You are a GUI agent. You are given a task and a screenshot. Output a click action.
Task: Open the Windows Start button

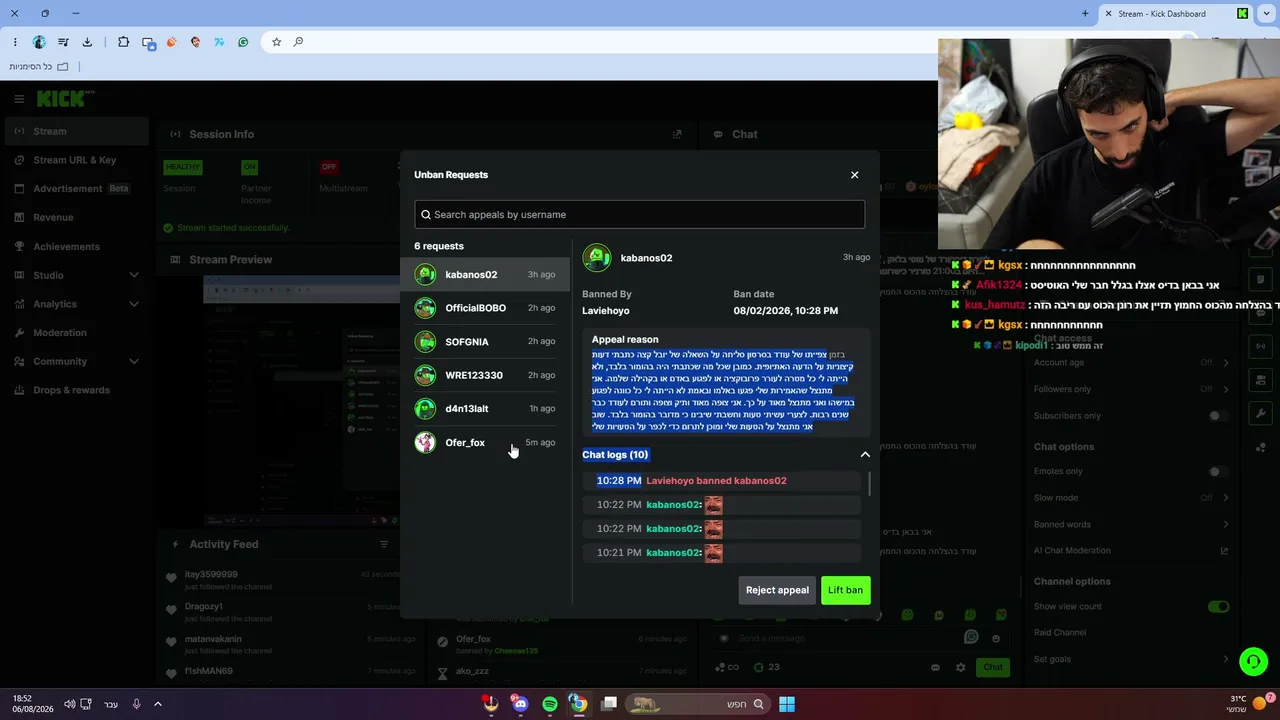pyautogui.click(x=787, y=704)
